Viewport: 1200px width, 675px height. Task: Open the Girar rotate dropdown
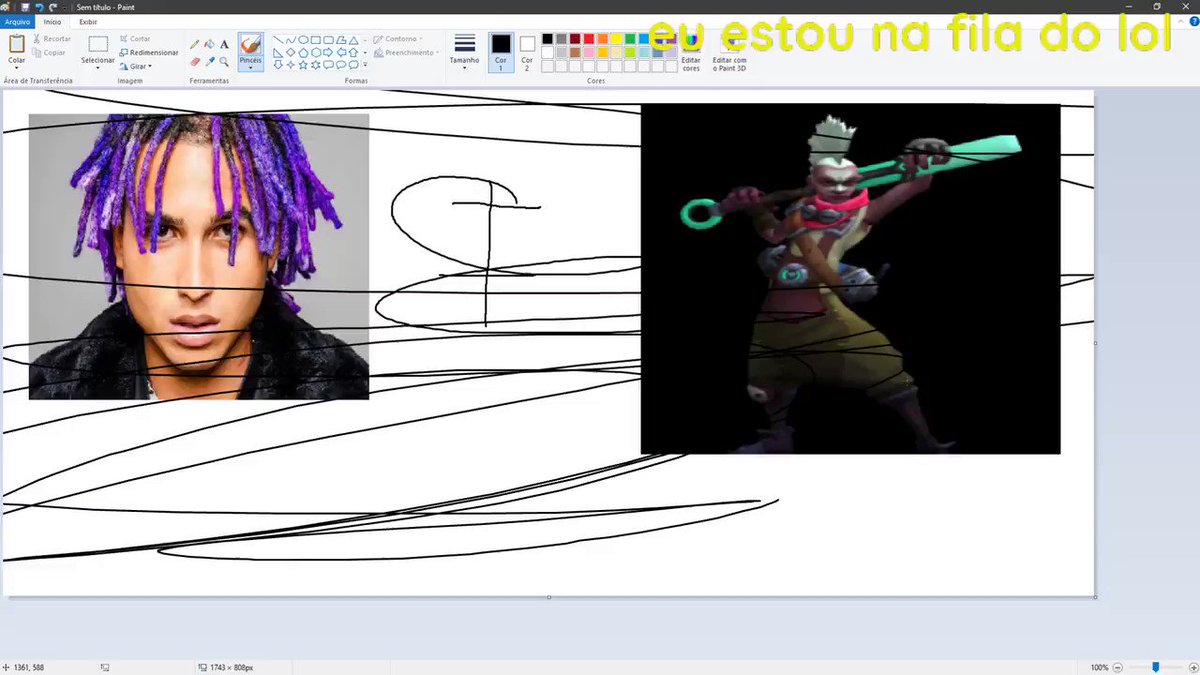[135, 66]
